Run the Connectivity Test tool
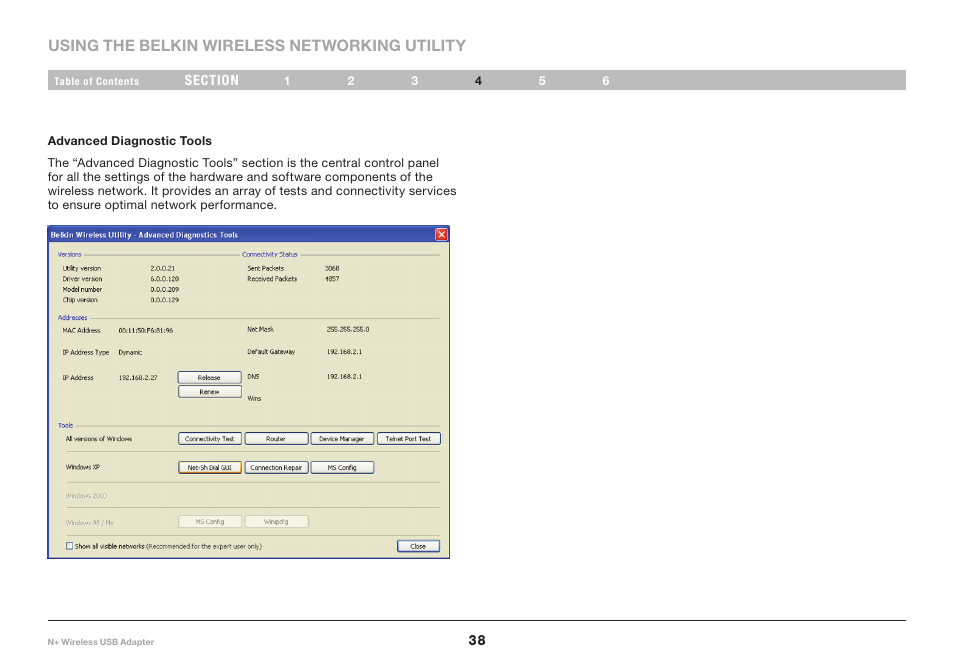The image size is (954, 668). [x=210, y=439]
